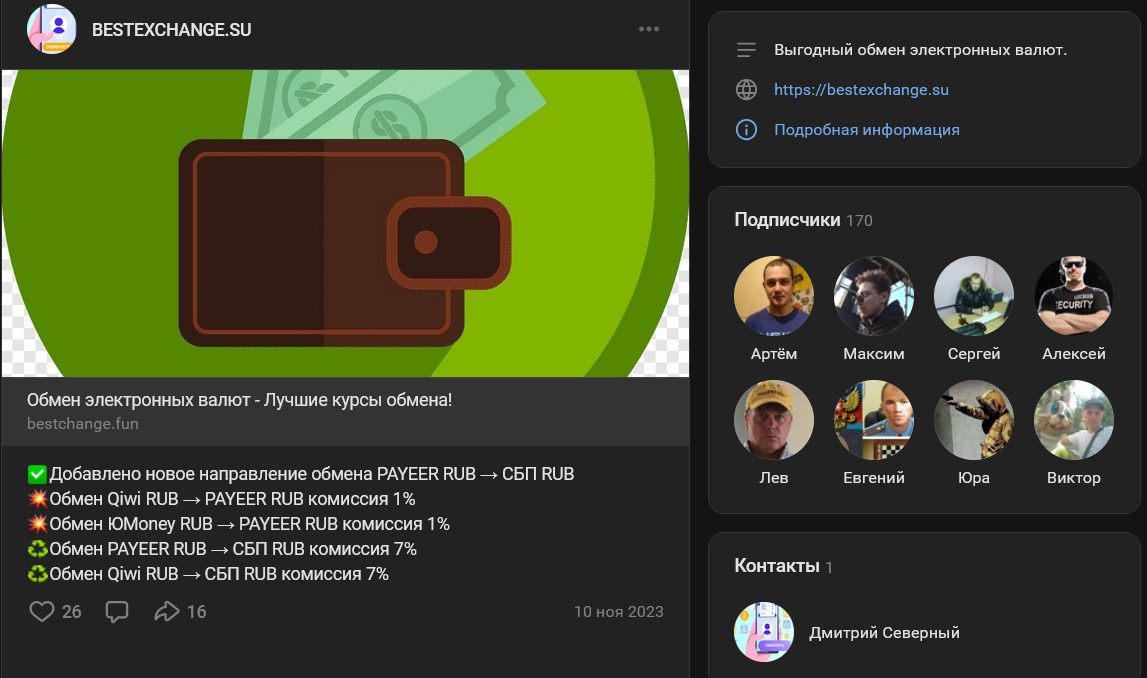Open subscriber Артём's avatar
The height and width of the screenshot is (678, 1147).
(x=774, y=295)
